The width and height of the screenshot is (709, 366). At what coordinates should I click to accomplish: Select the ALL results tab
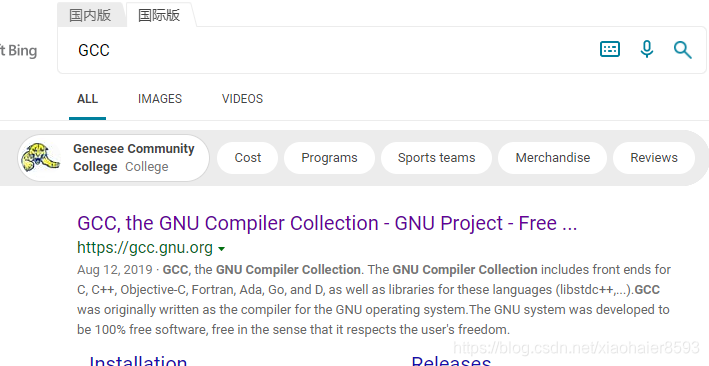tap(87, 99)
